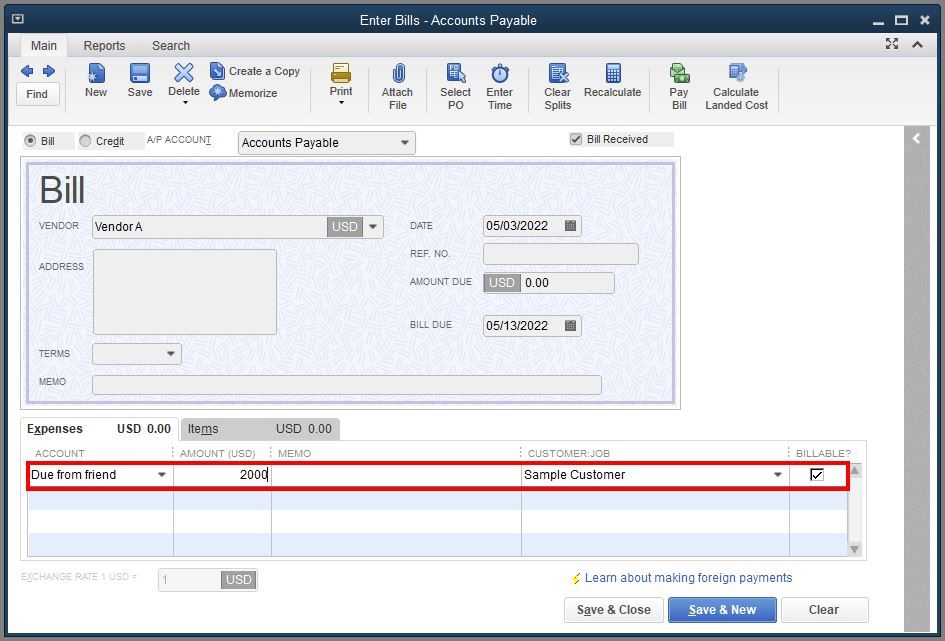Click lightning icon beside foreign payments link
This screenshot has height=641, width=945.
click(576, 578)
